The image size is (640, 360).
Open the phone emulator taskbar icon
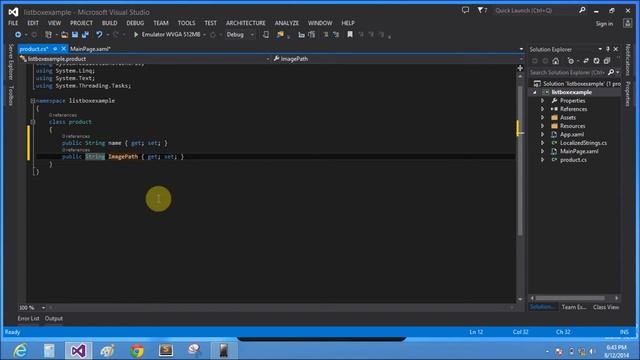(223, 351)
